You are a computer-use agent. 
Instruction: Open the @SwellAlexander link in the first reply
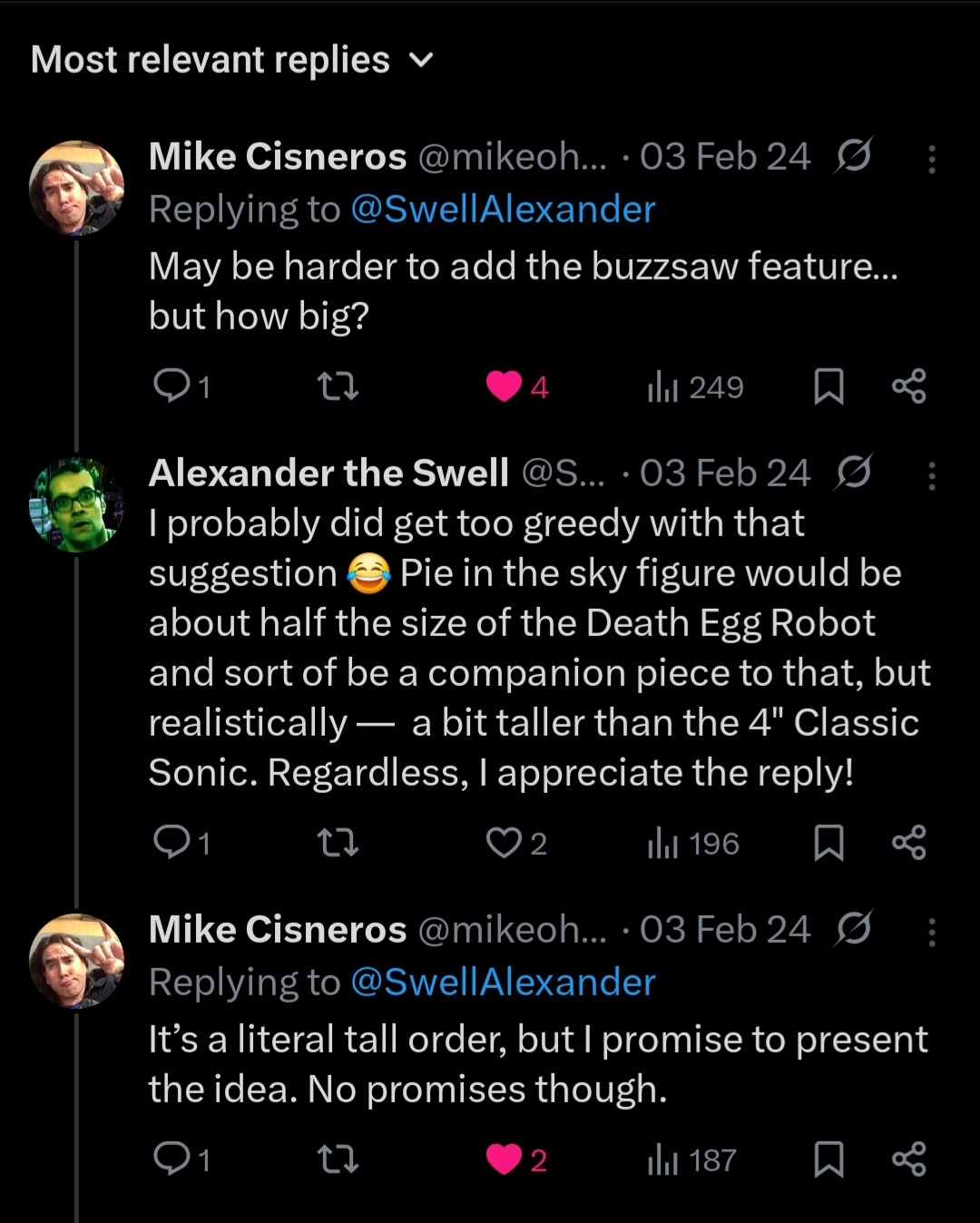[502, 210]
